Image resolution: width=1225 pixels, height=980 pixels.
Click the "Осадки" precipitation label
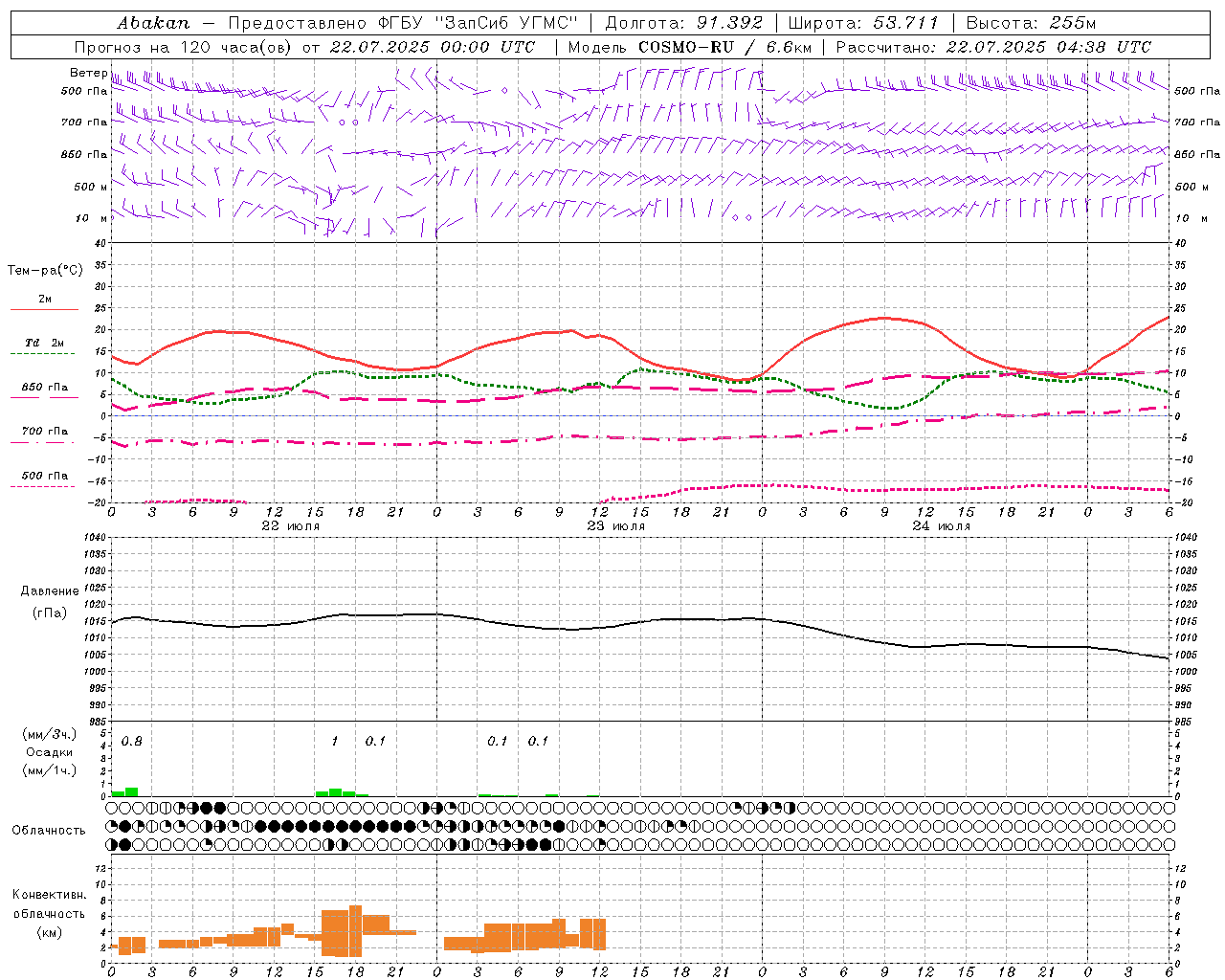pyautogui.click(x=50, y=752)
